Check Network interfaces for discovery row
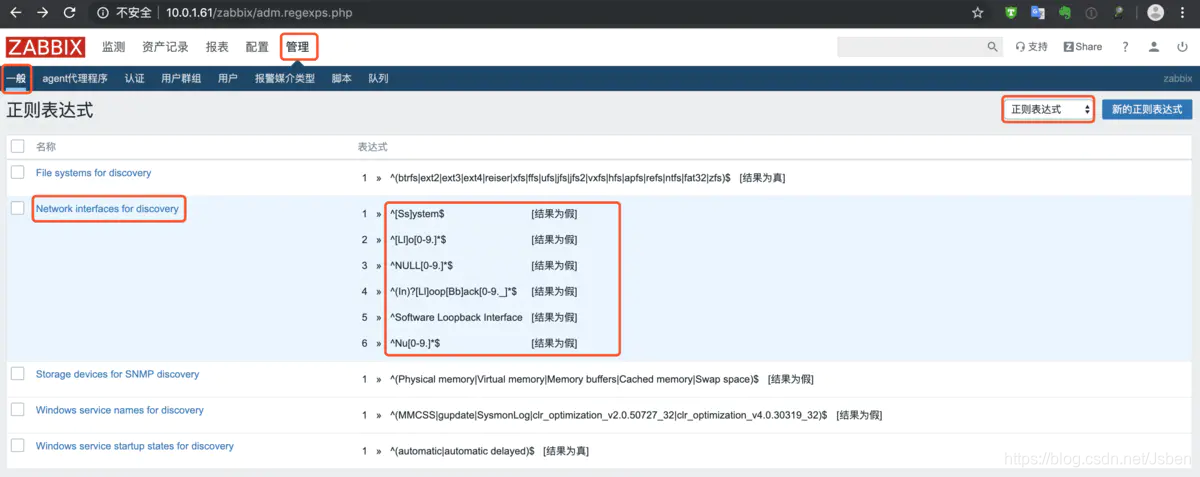The width and height of the screenshot is (1200, 477). click(17, 208)
